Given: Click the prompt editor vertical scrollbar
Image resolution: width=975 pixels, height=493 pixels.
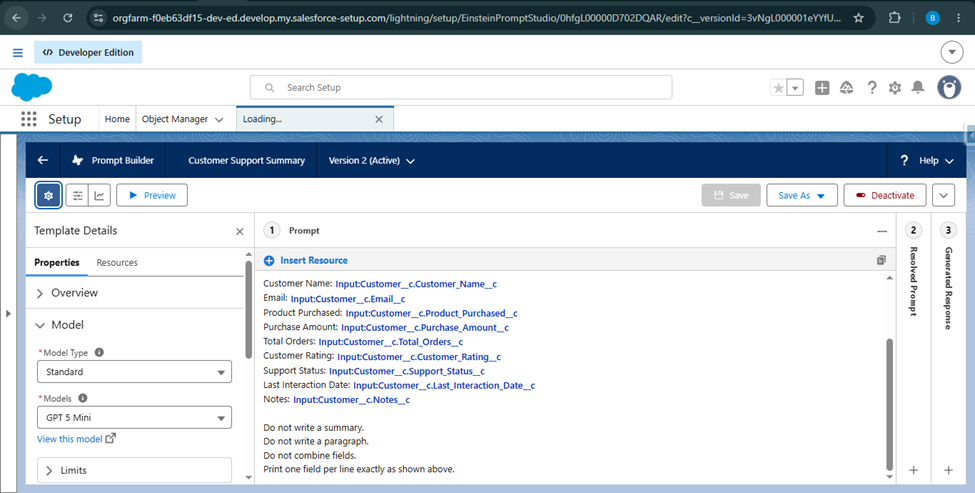Looking at the screenshot, I should (890, 404).
